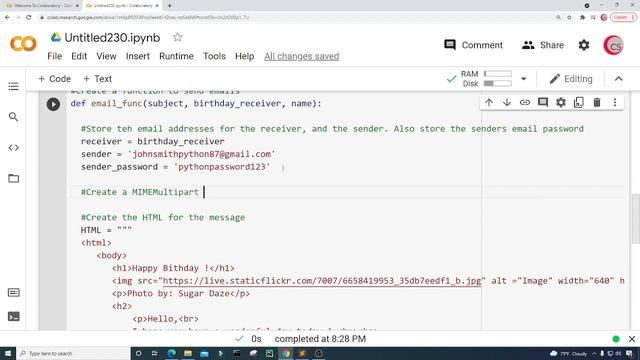Rename notebook title Untitled230.ipynb
The image size is (640, 360).
pos(112,38)
